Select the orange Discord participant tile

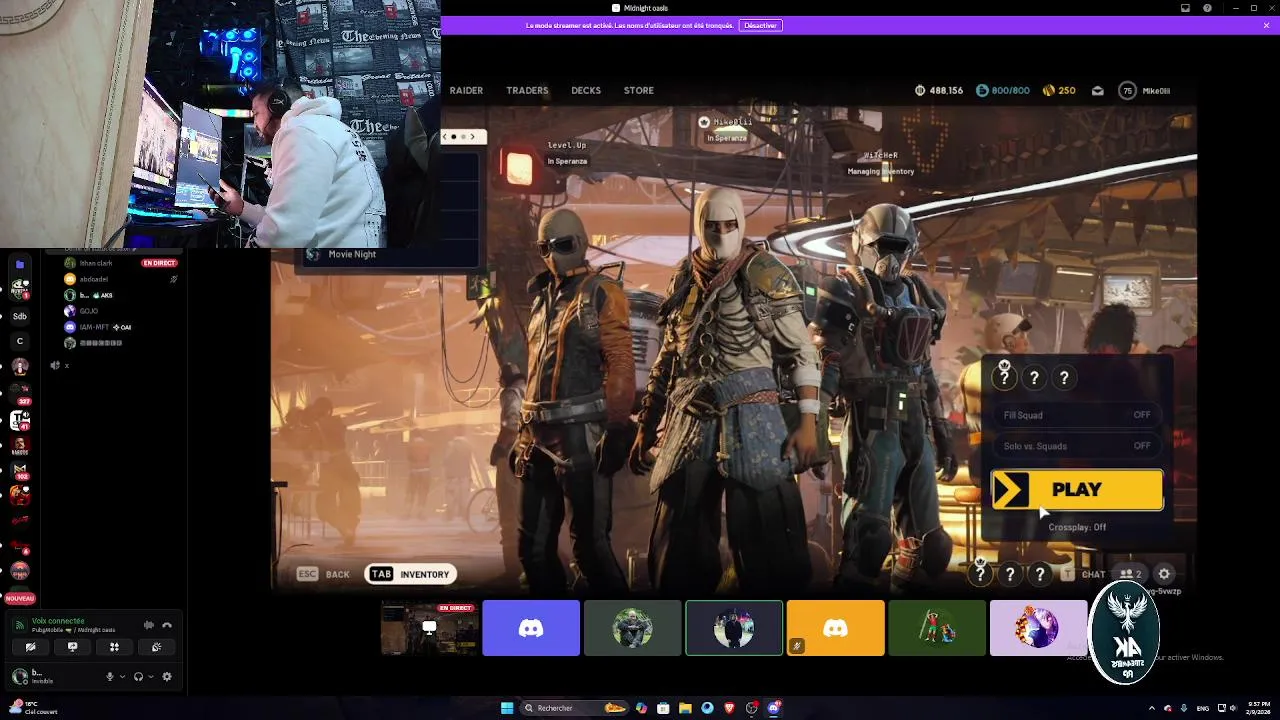835,628
